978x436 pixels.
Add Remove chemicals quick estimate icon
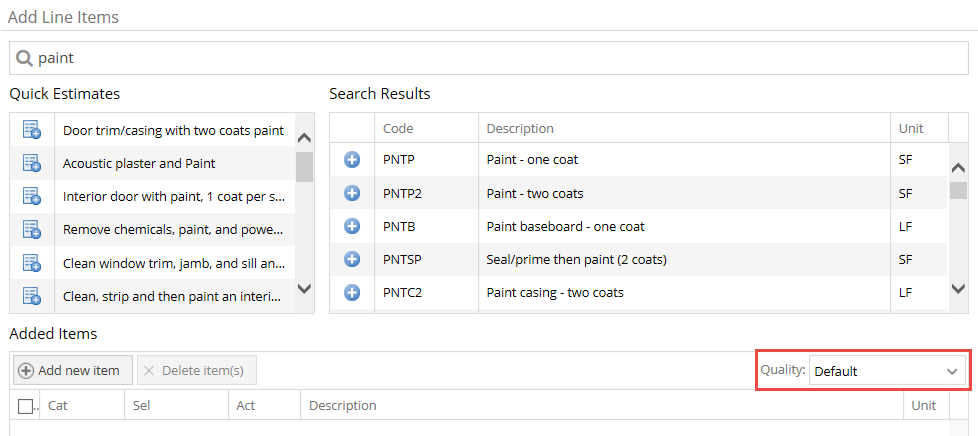[x=32, y=229]
